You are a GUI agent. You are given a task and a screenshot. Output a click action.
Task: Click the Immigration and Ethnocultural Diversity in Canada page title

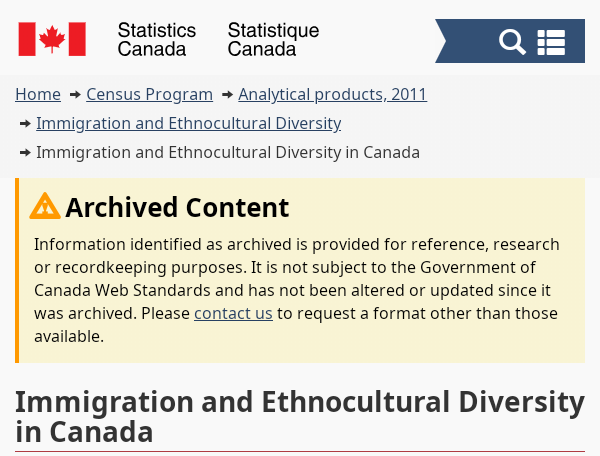pyautogui.click(x=300, y=417)
